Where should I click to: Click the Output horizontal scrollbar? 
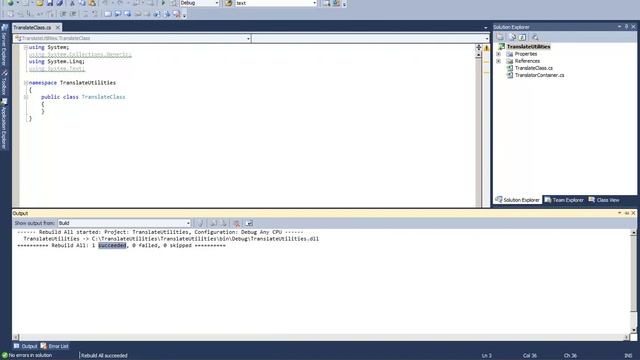pos(321,338)
